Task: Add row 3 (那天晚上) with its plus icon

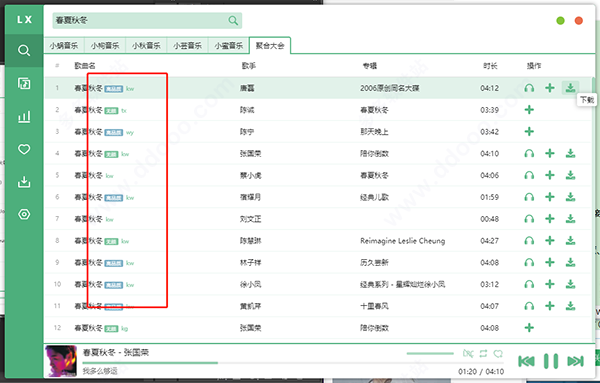Action: (x=529, y=132)
